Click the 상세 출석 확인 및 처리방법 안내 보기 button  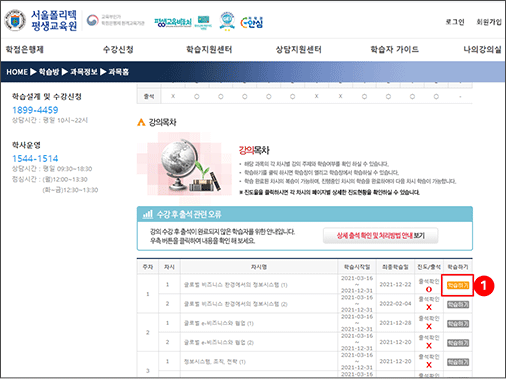tap(380, 236)
